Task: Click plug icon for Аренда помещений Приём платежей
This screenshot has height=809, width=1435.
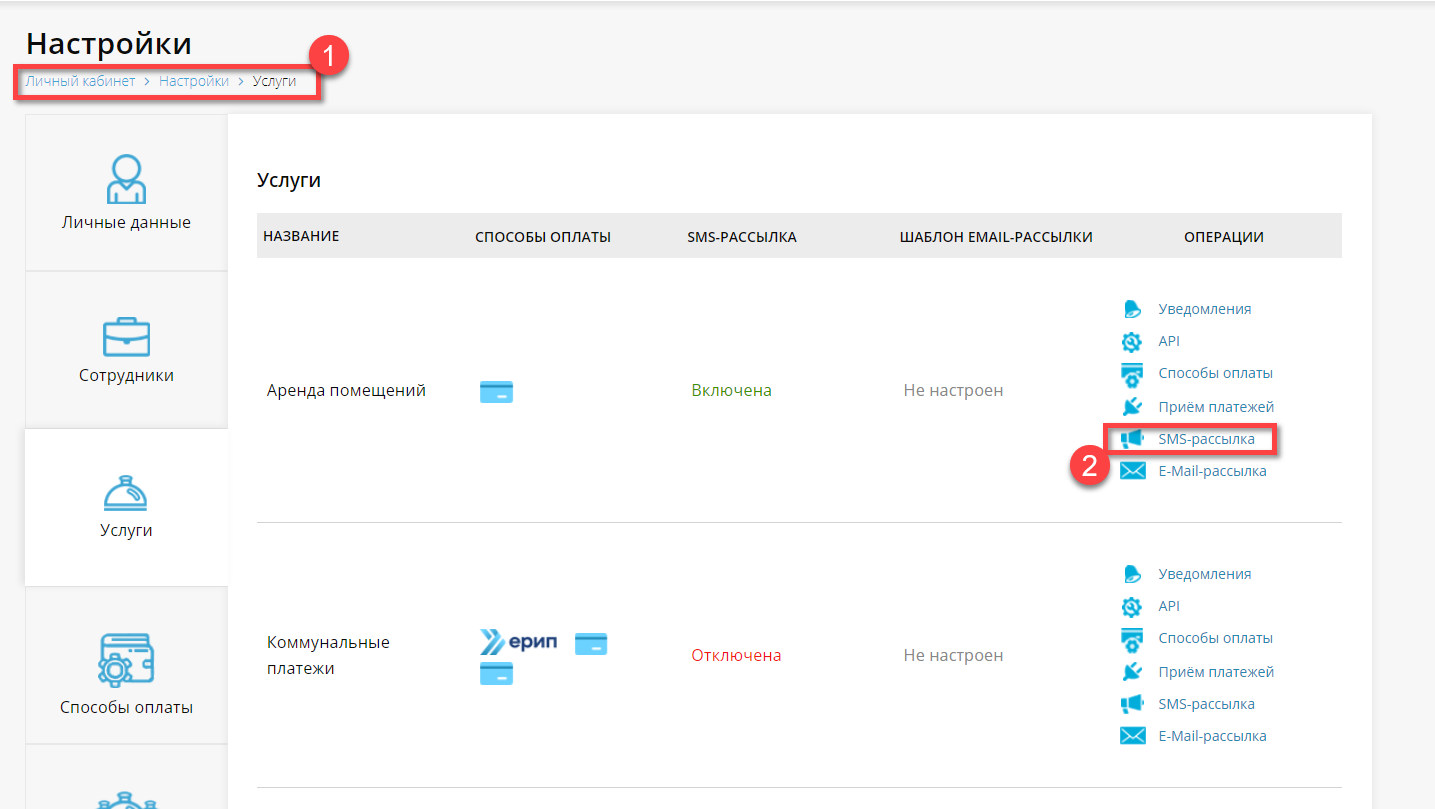Action: tap(1132, 407)
